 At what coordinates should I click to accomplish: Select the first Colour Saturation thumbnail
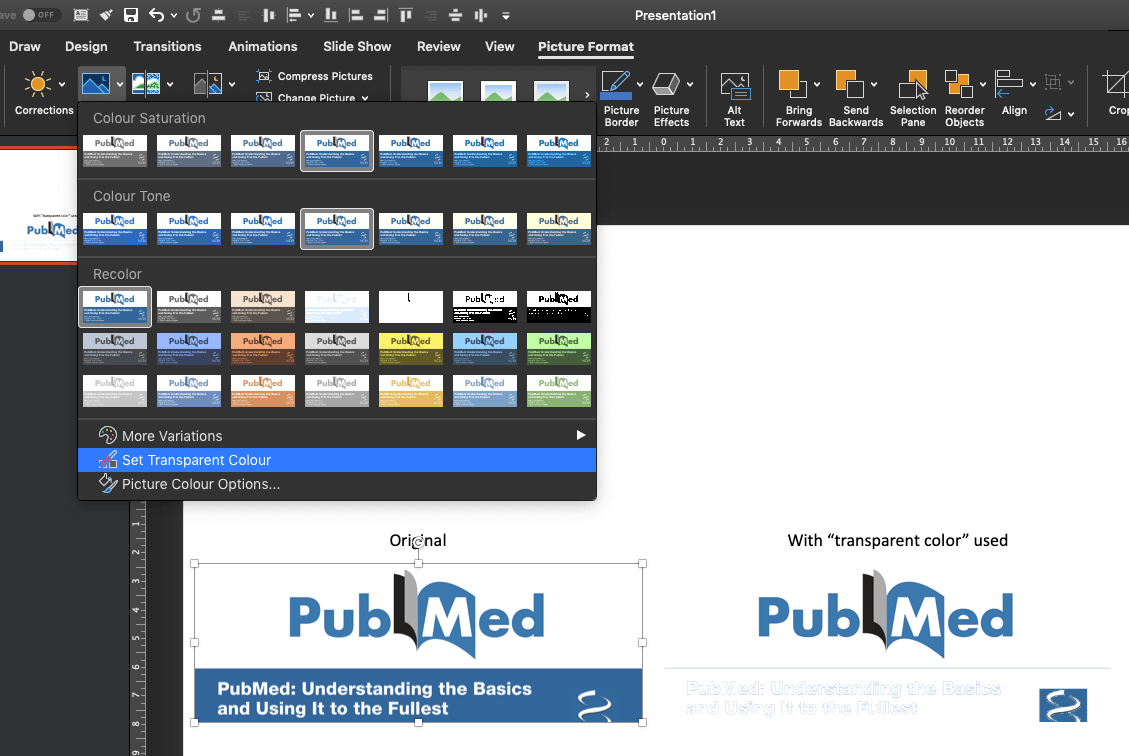115,151
